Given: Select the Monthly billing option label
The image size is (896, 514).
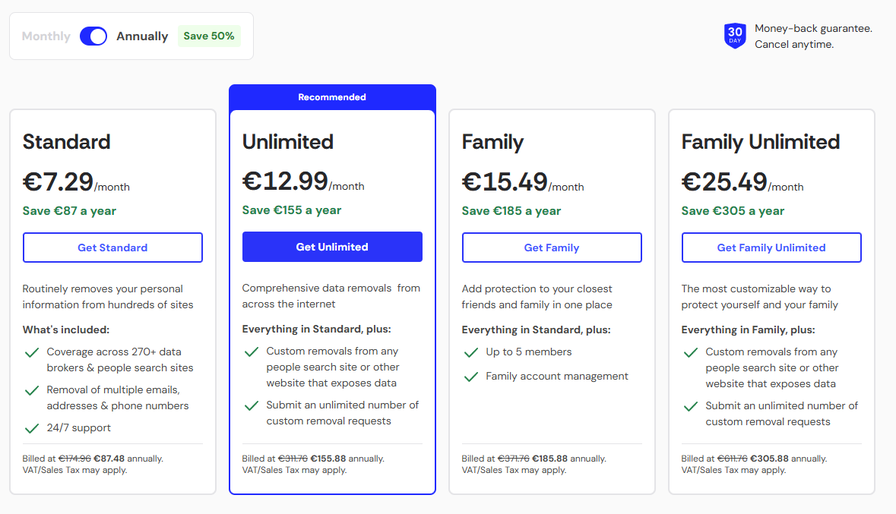Looking at the screenshot, I should (46, 36).
